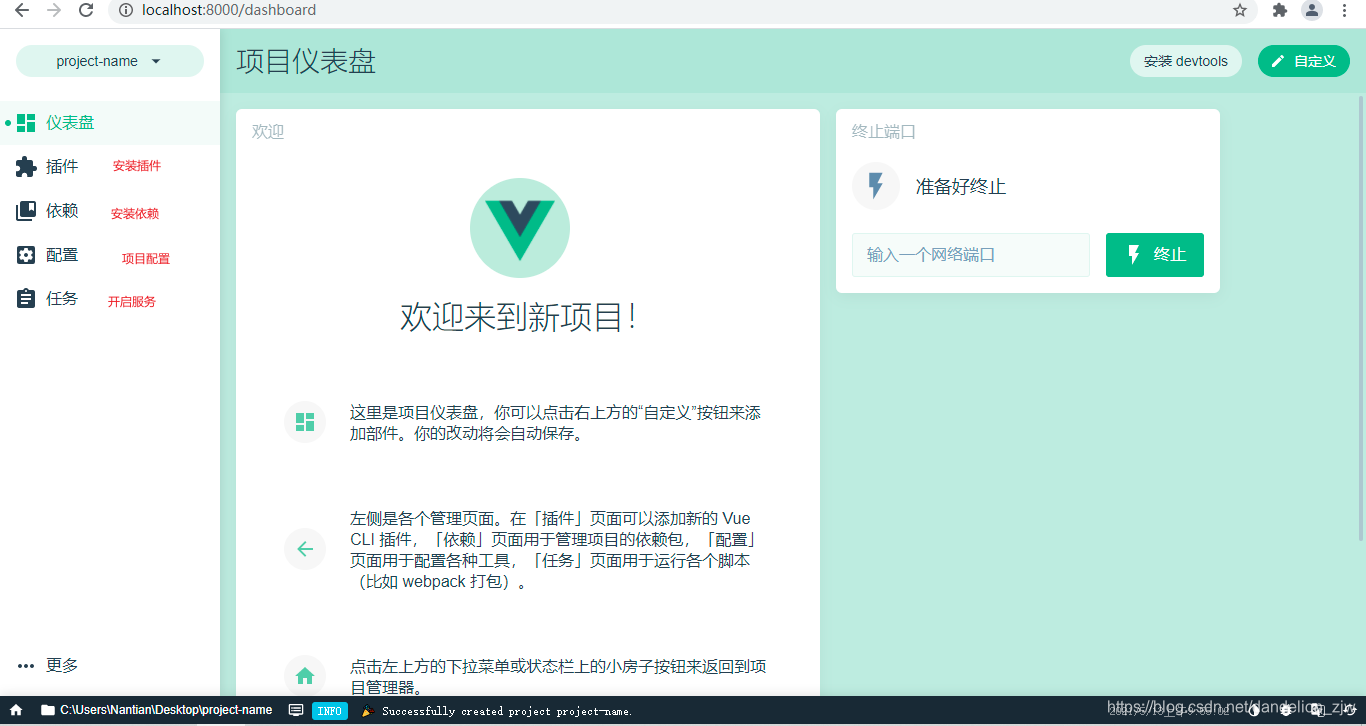Click the browser forward arrow
The image size is (1366, 726).
54,10
